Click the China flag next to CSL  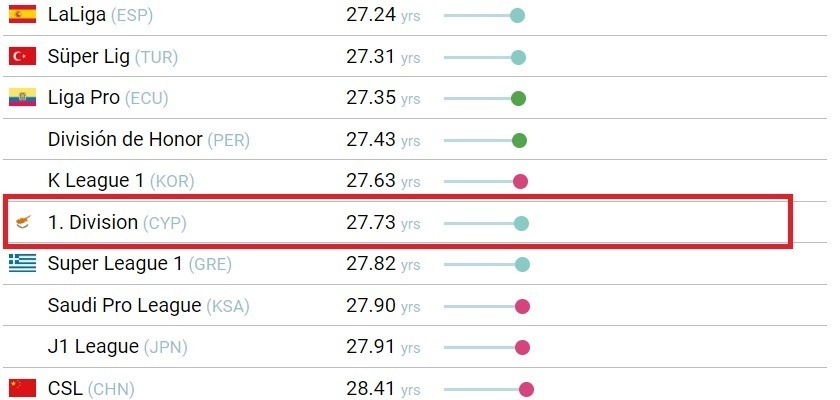(22, 388)
